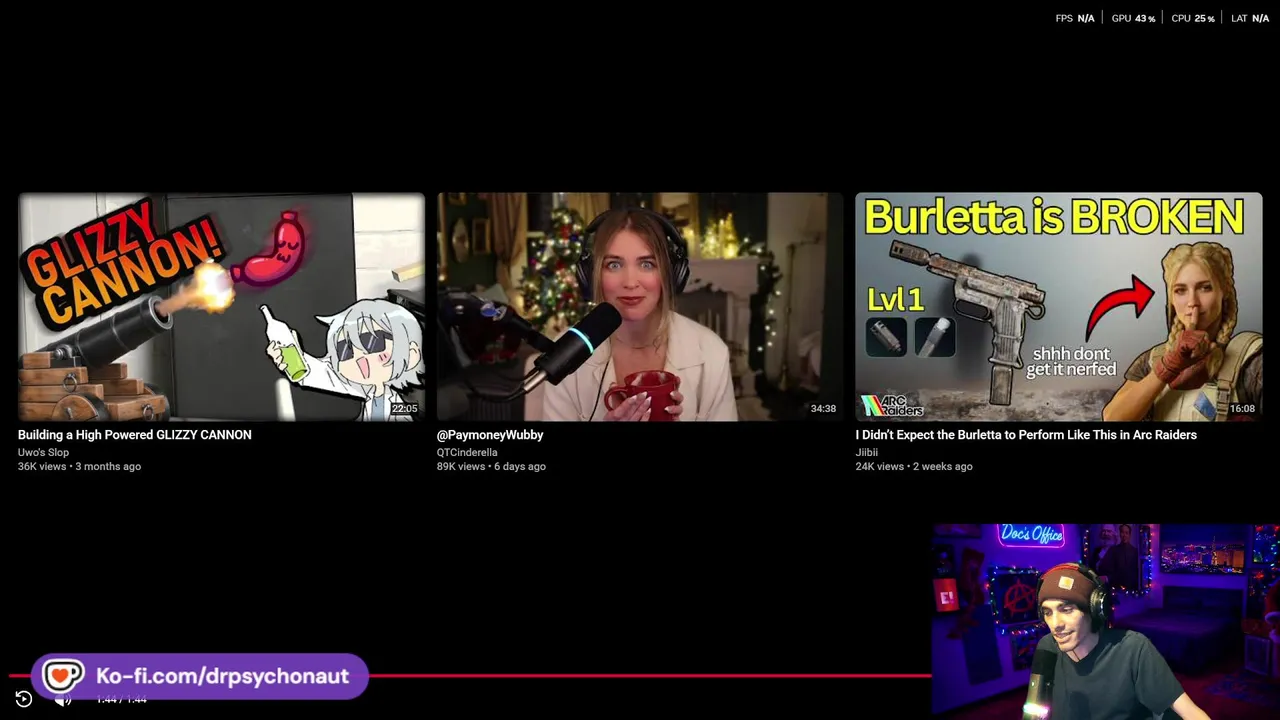Open the GLIZZY CANNON video thumbnail
The height and width of the screenshot is (720, 1280).
pos(221,307)
